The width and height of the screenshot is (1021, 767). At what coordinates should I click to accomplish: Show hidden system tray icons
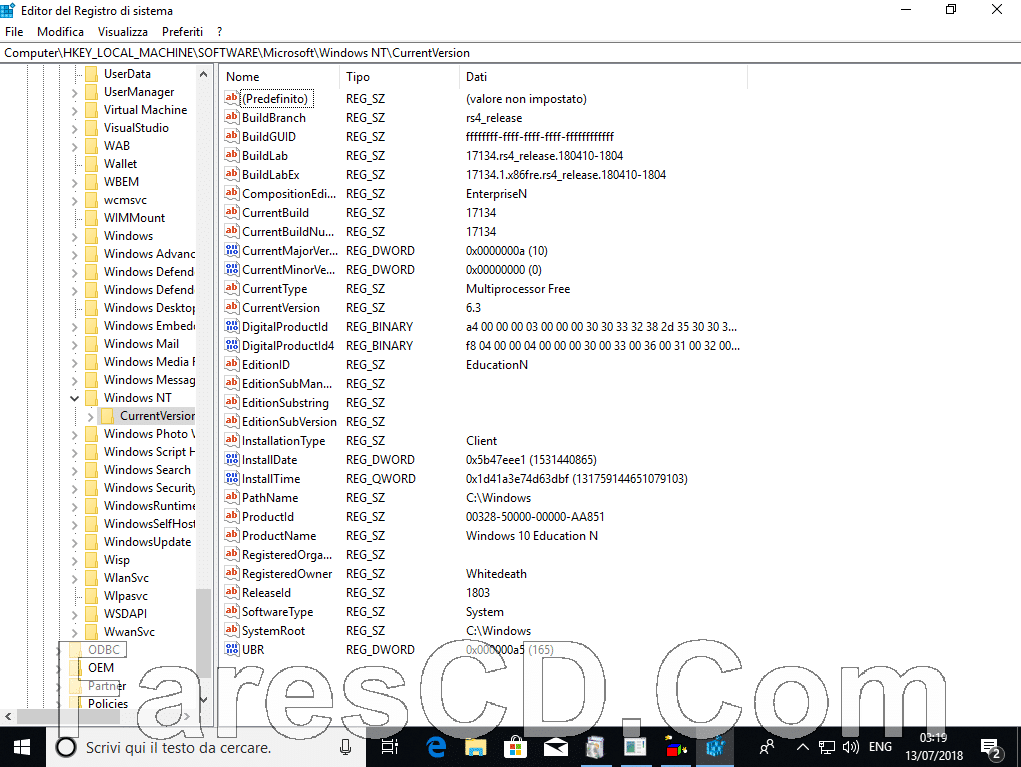click(802, 747)
